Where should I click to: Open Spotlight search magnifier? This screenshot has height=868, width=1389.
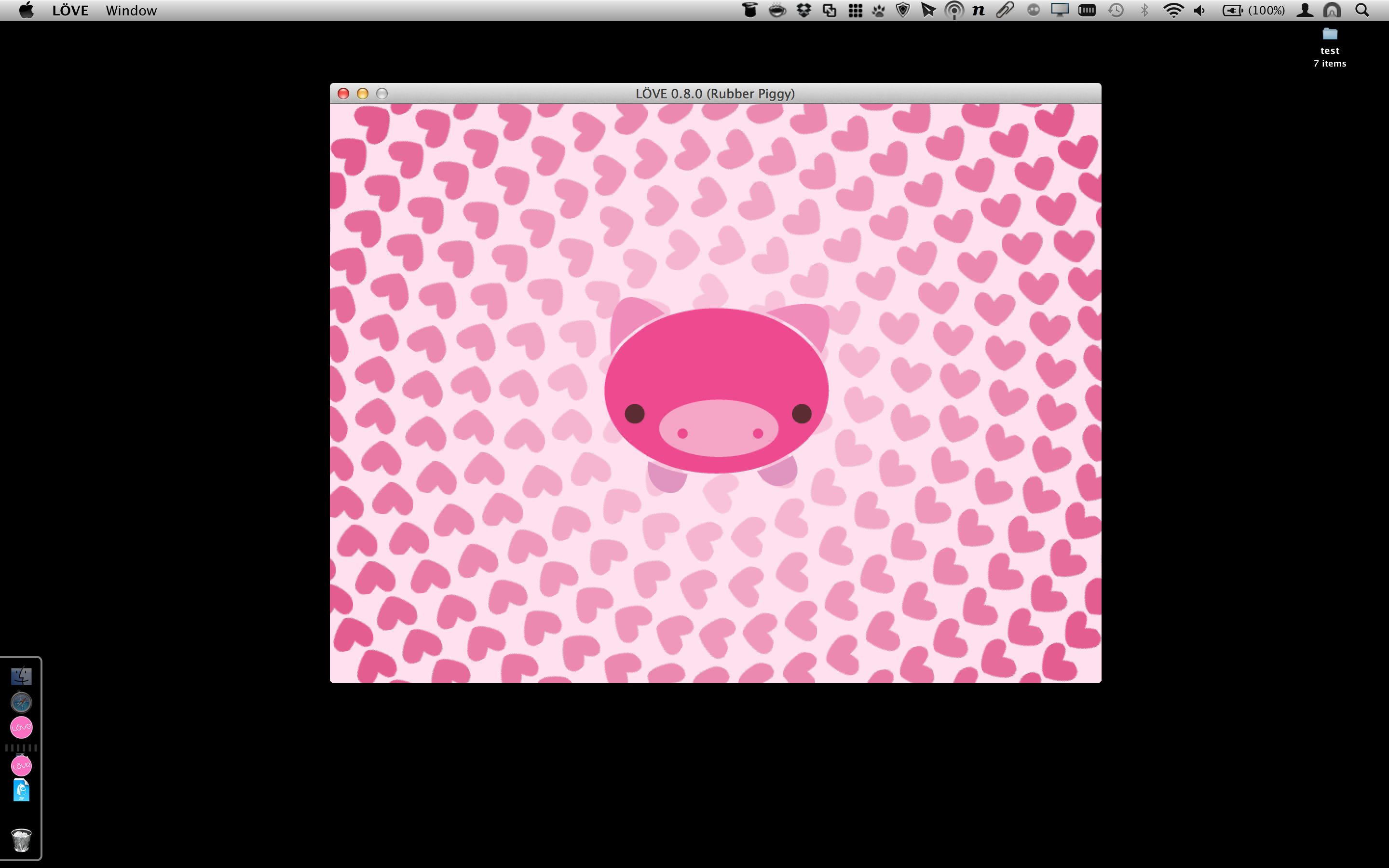[x=1362, y=10]
